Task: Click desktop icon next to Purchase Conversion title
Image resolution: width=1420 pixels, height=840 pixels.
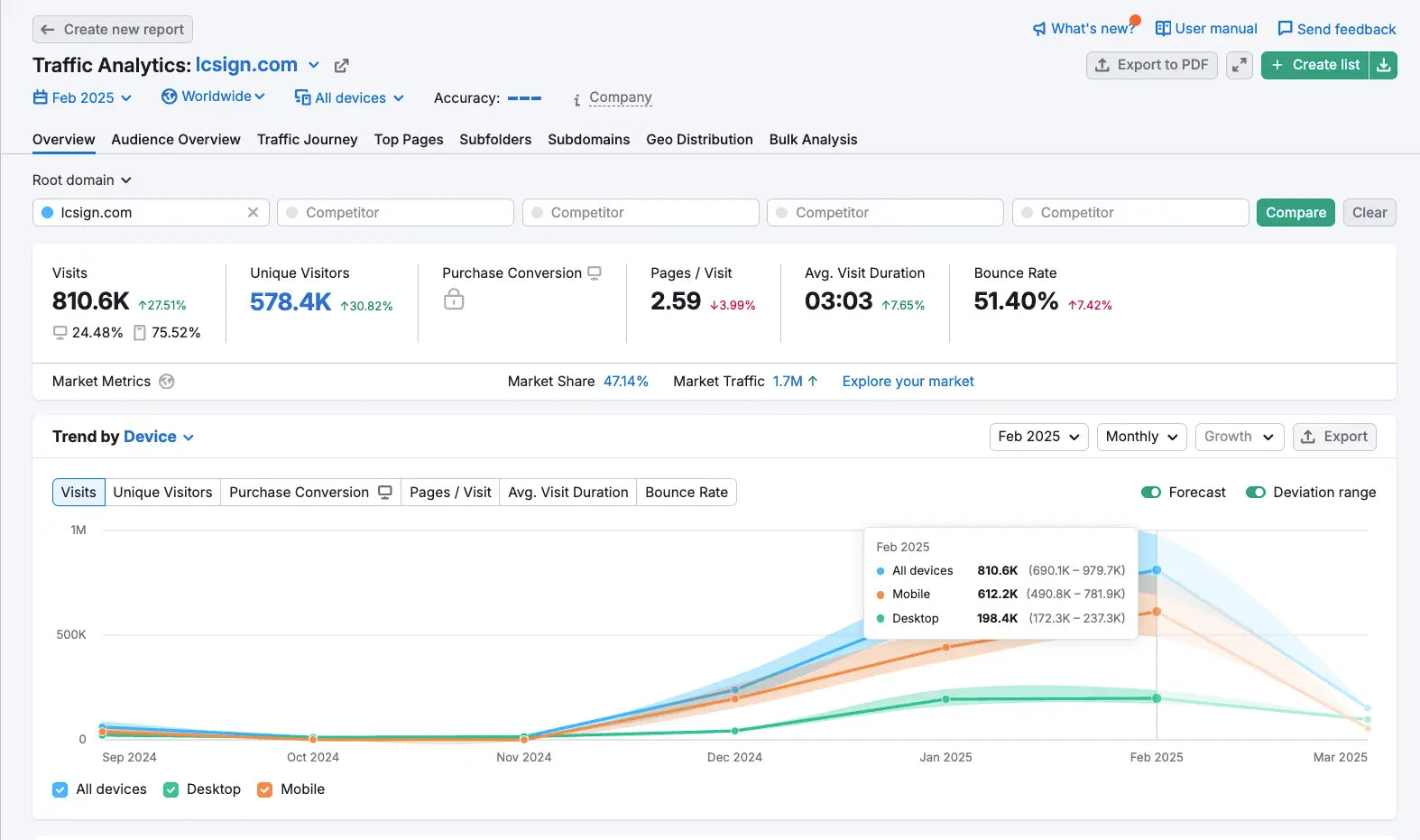Action: (595, 272)
